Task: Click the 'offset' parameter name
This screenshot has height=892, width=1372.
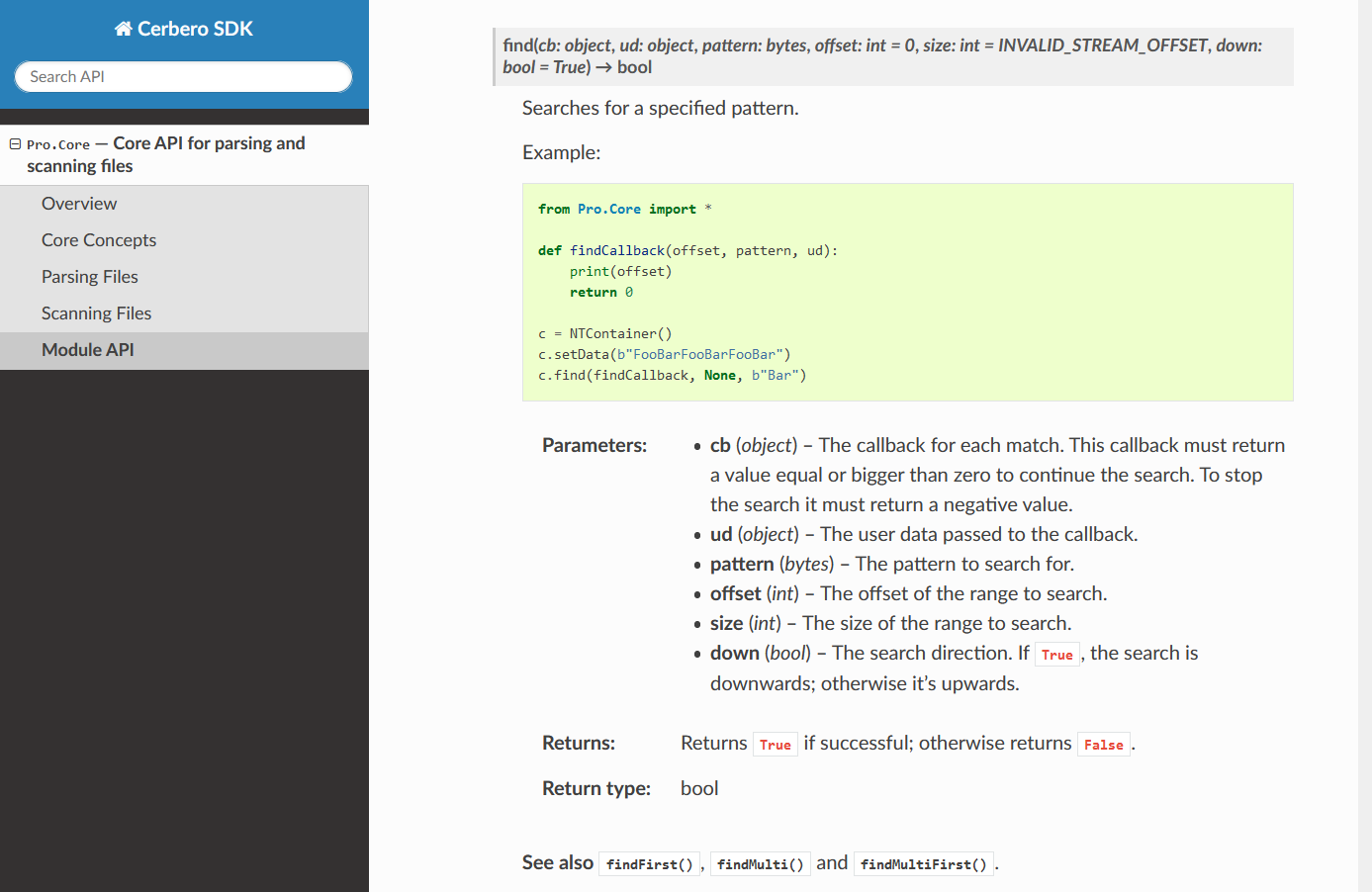Action: pyautogui.click(x=736, y=593)
